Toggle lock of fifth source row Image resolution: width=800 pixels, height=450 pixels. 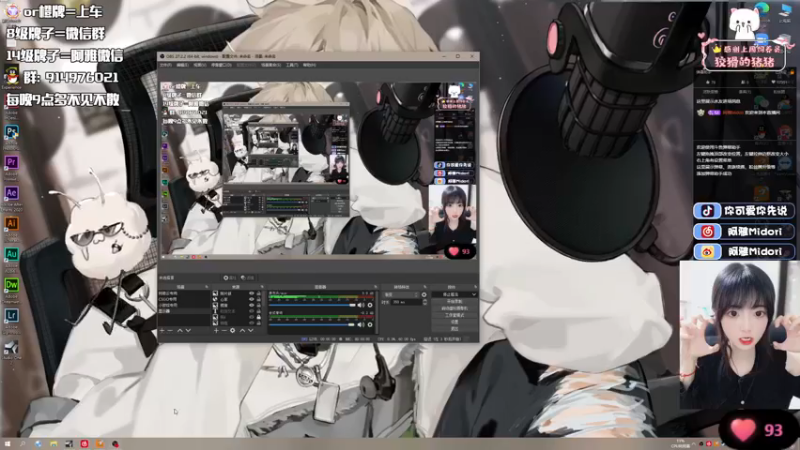259,317
